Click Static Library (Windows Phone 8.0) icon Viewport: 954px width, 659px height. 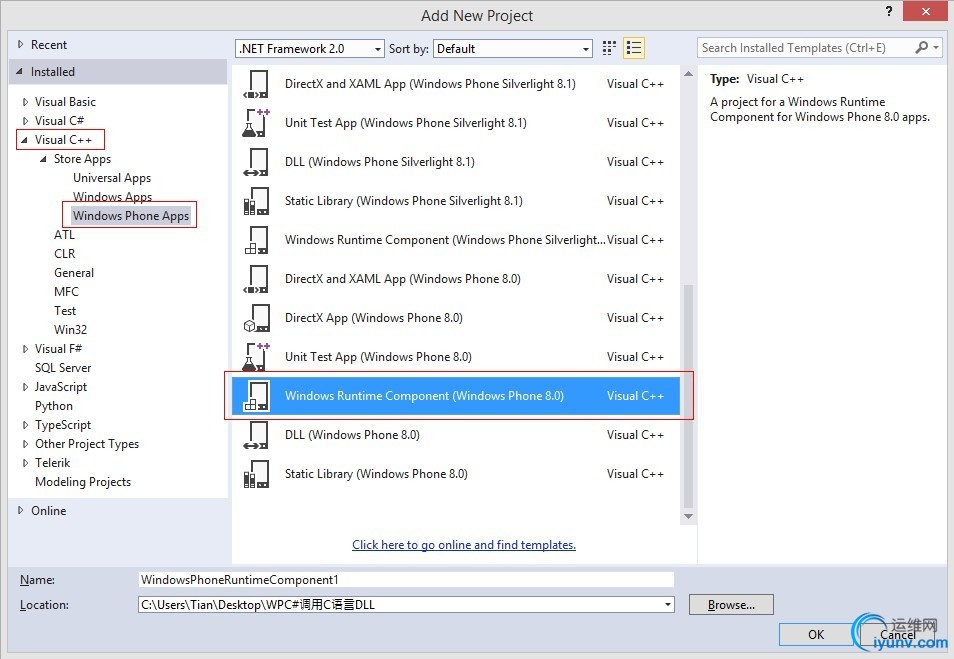coord(256,473)
